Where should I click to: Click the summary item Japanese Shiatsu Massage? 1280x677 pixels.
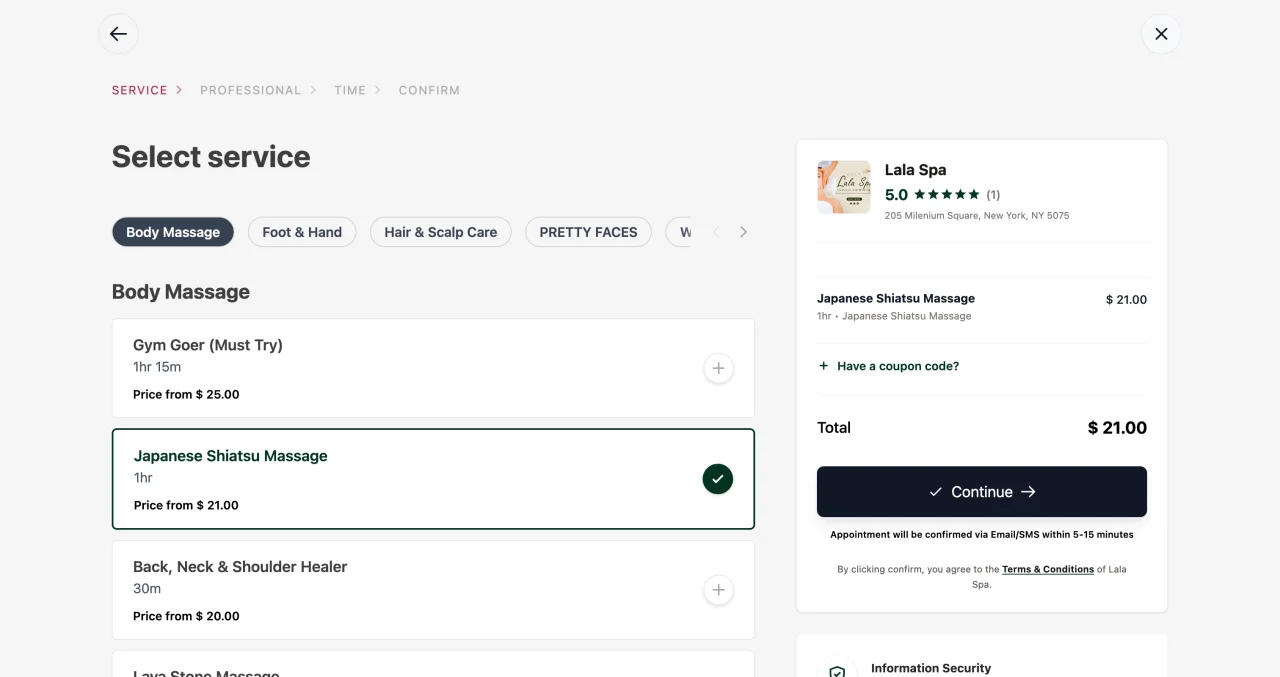point(896,298)
